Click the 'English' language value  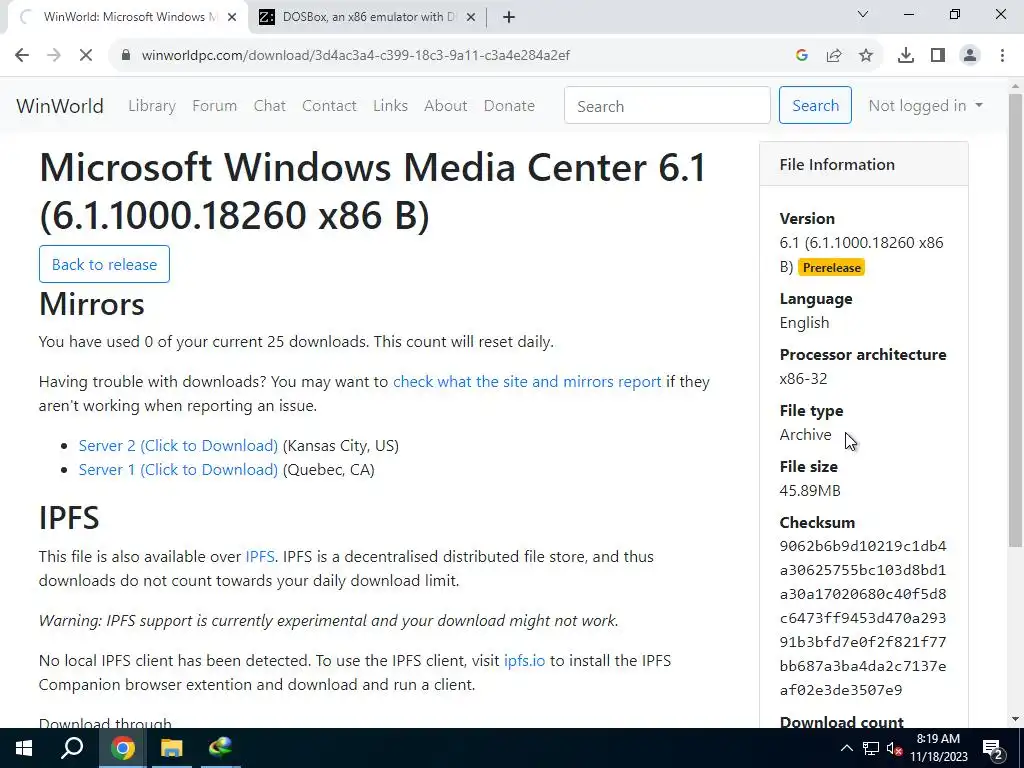tap(805, 323)
